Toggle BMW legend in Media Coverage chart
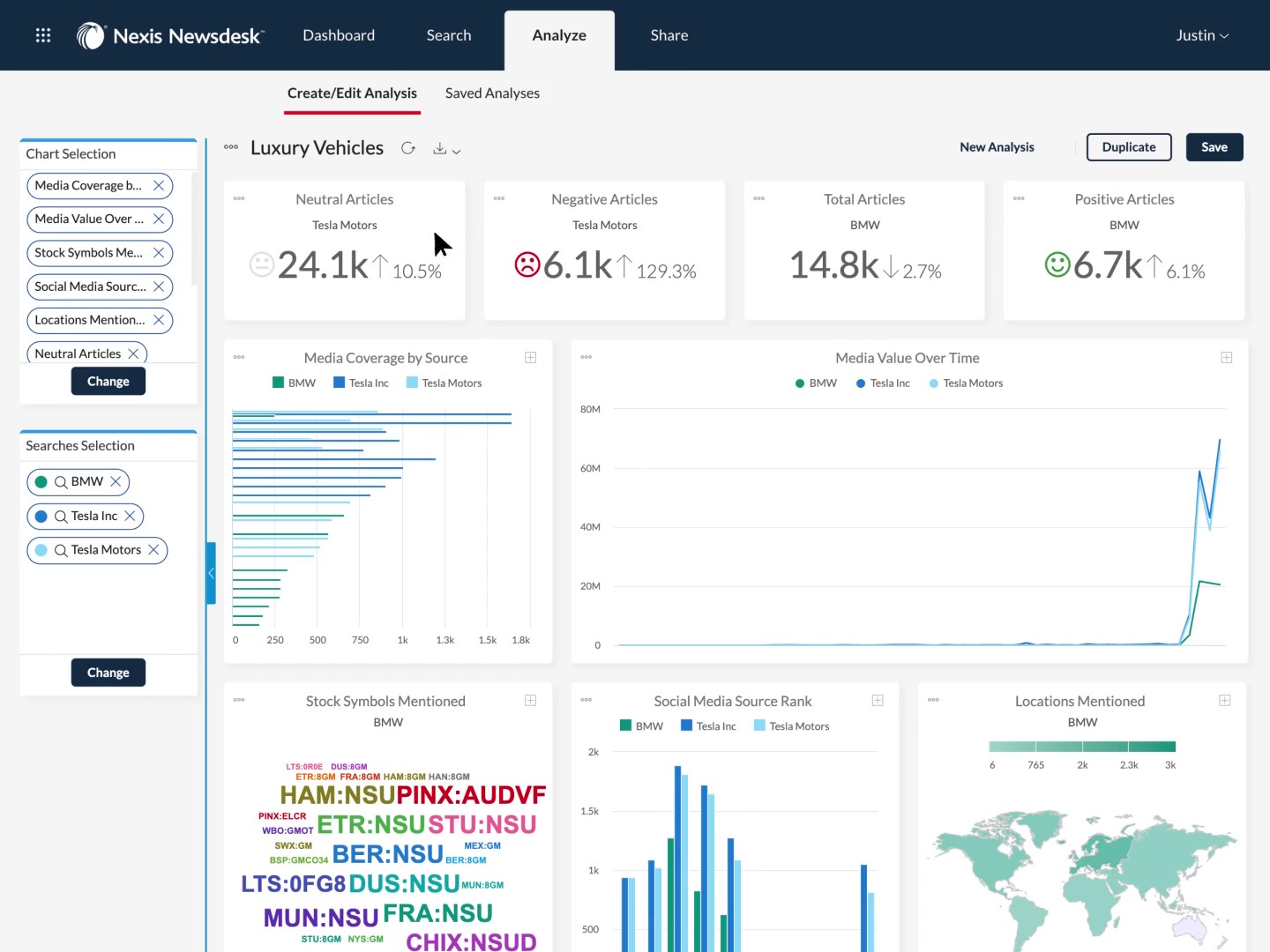This screenshot has width=1270, height=952. [294, 383]
